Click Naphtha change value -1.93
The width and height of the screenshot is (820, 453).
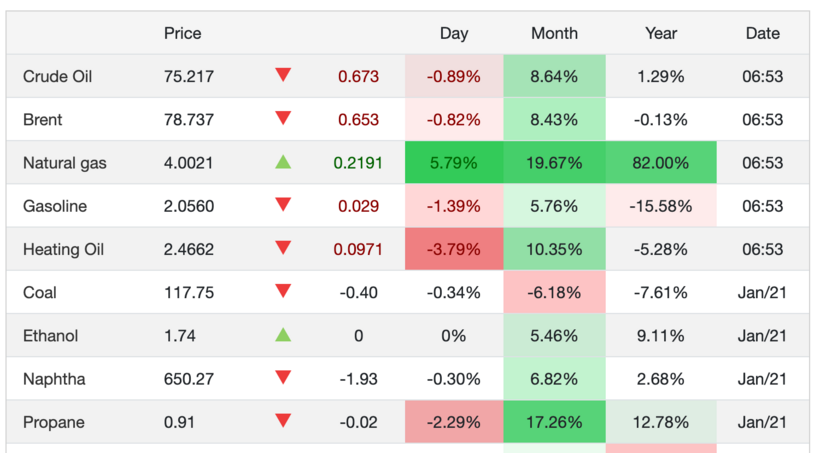(x=358, y=379)
